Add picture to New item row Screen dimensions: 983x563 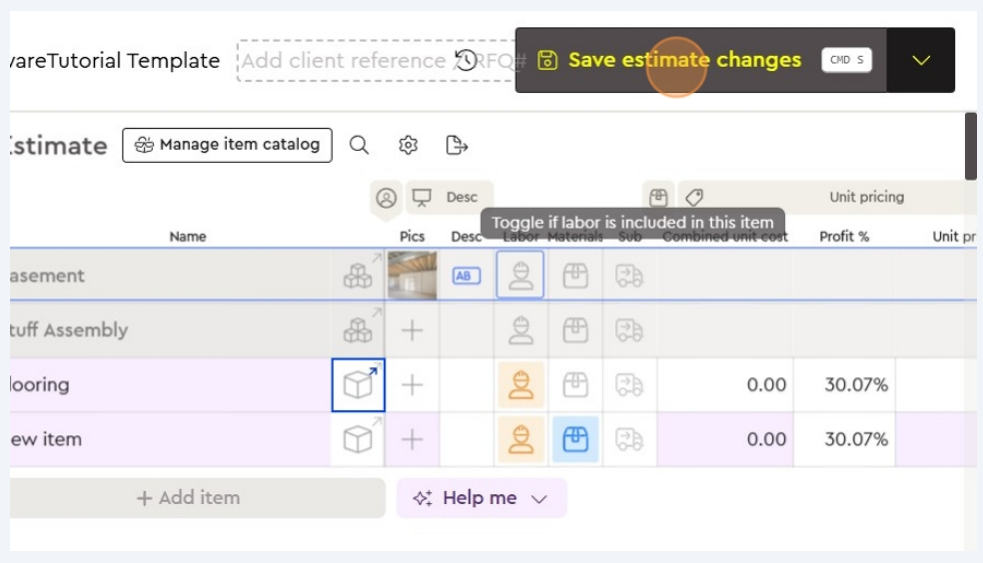(x=412, y=439)
